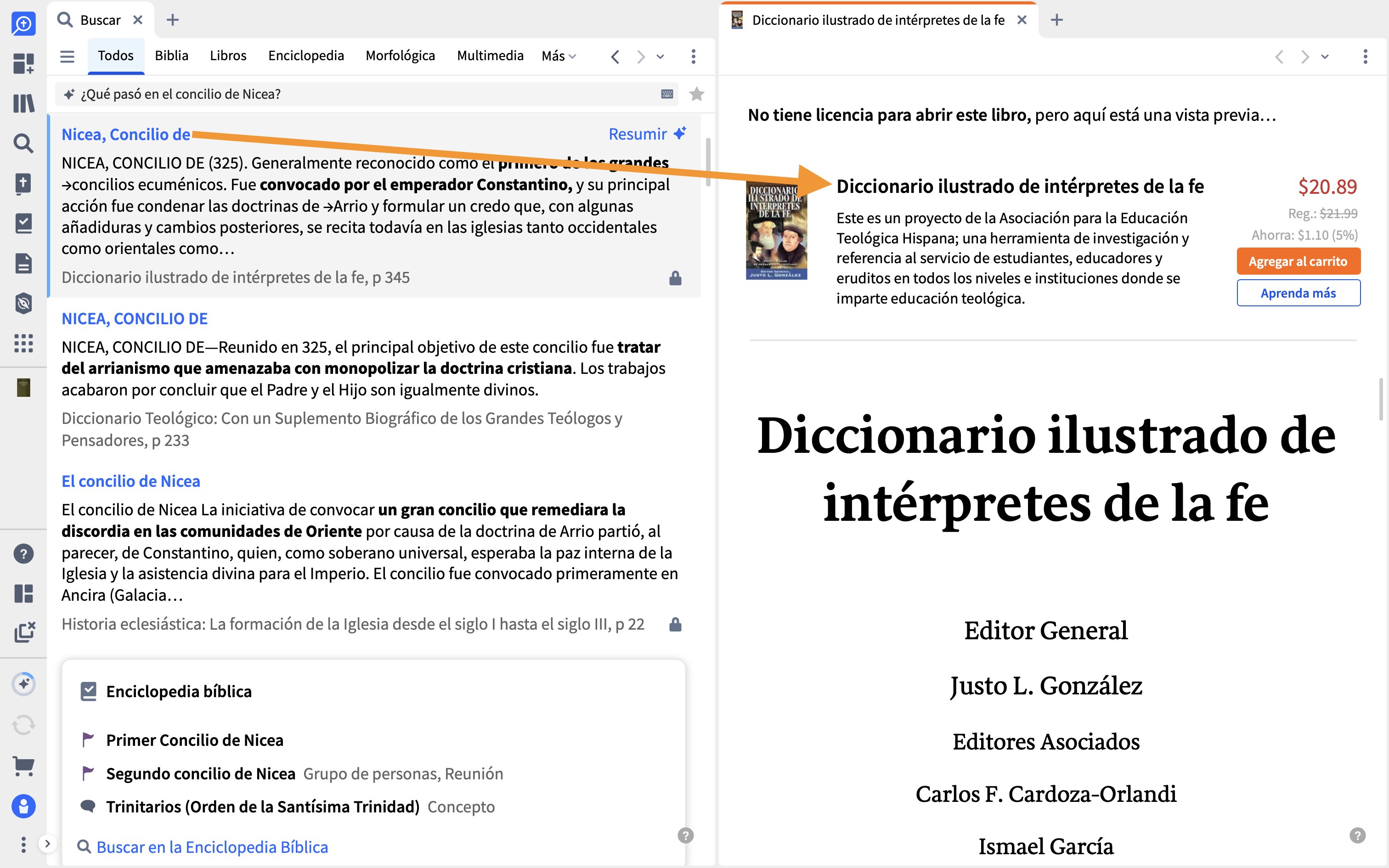Open the 'Nicea, Concilio de' result link

tap(126, 134)
